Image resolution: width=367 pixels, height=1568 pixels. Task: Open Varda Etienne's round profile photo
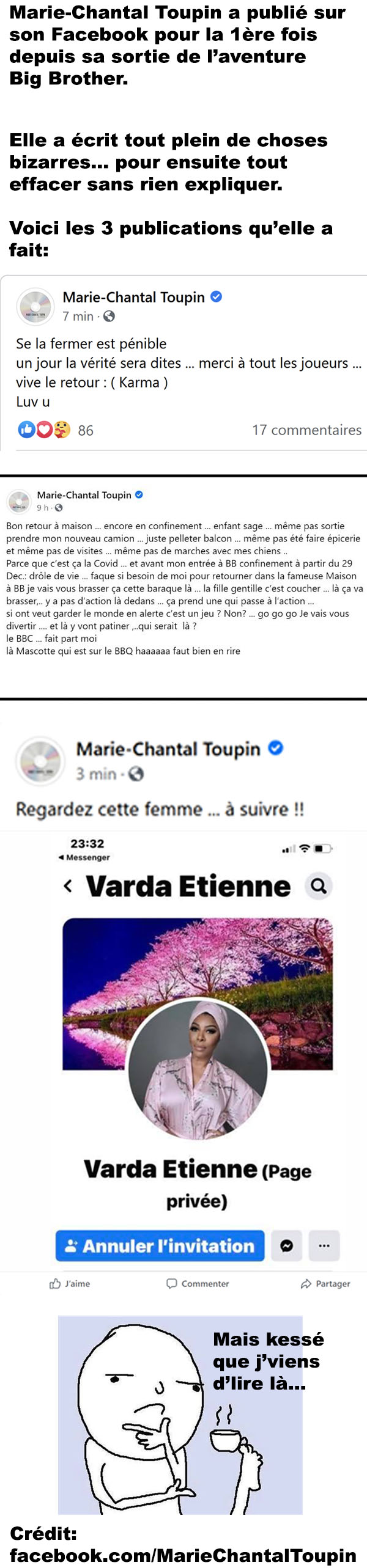pyautogui.click(x=198, y=1069)
